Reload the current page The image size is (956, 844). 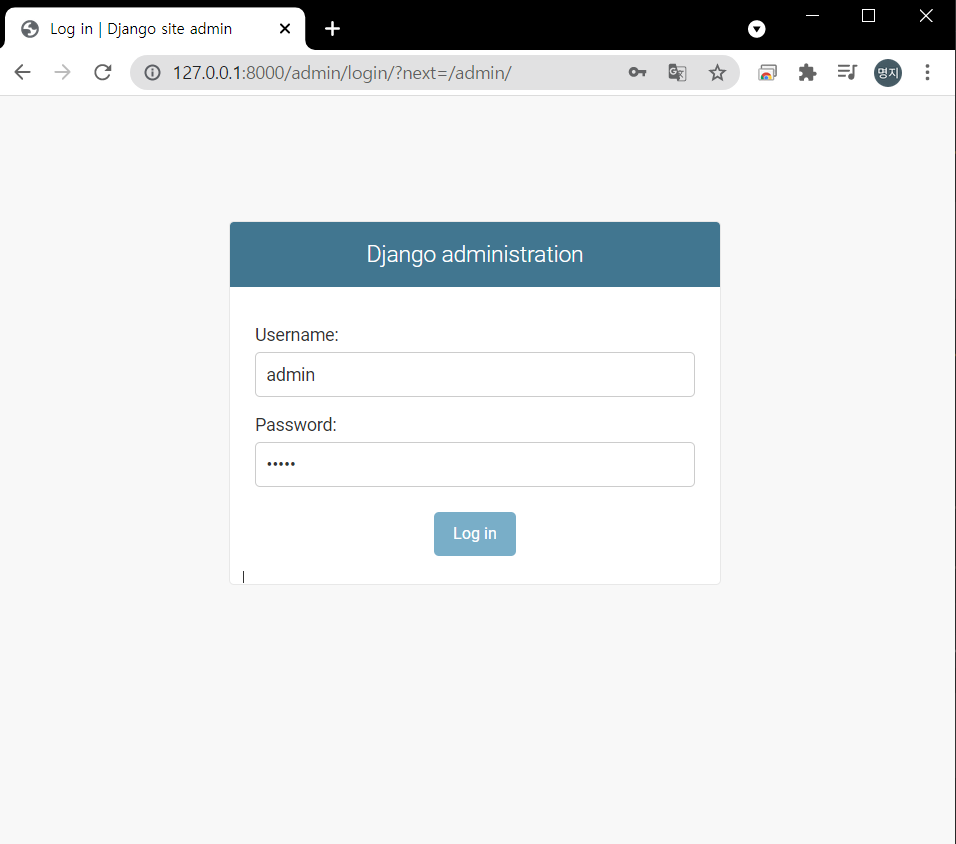[x=102, y=73]
